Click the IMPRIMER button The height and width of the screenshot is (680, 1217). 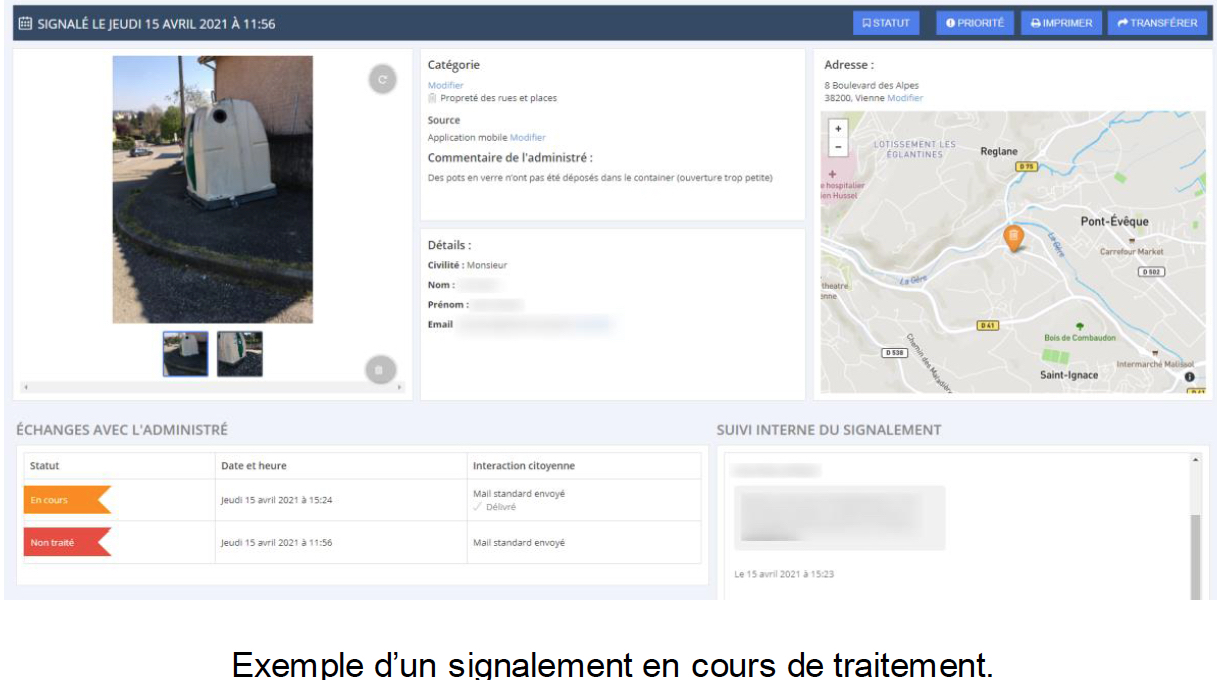pyautogui.click(x=1062, y=23)
